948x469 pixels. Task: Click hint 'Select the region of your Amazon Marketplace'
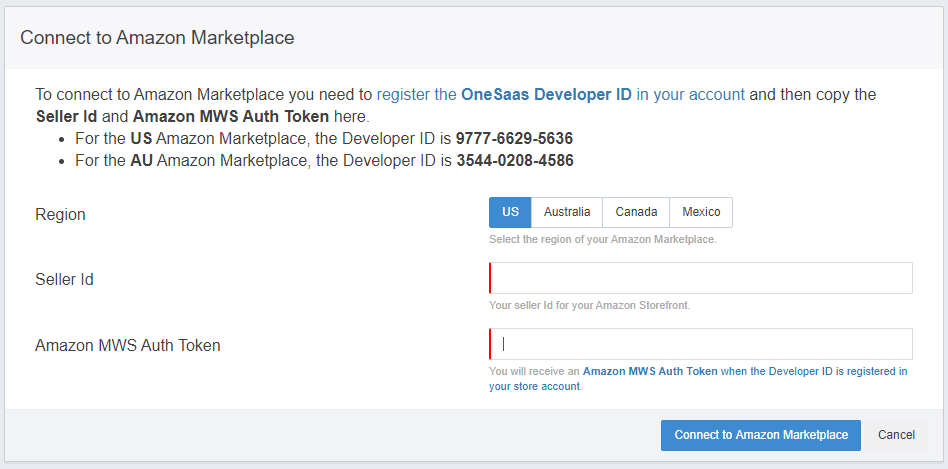602,239
